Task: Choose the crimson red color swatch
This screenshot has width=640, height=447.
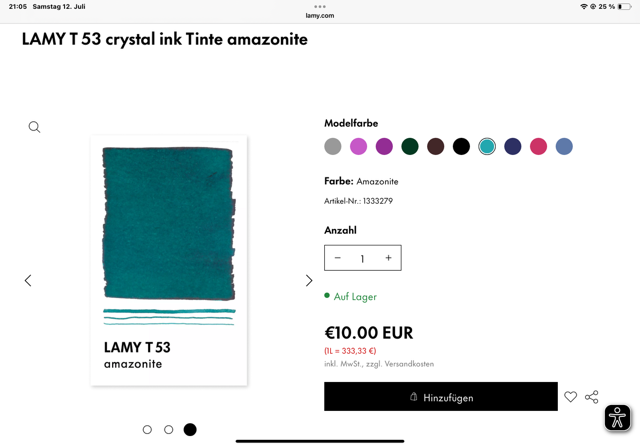Action: point(538,146)
